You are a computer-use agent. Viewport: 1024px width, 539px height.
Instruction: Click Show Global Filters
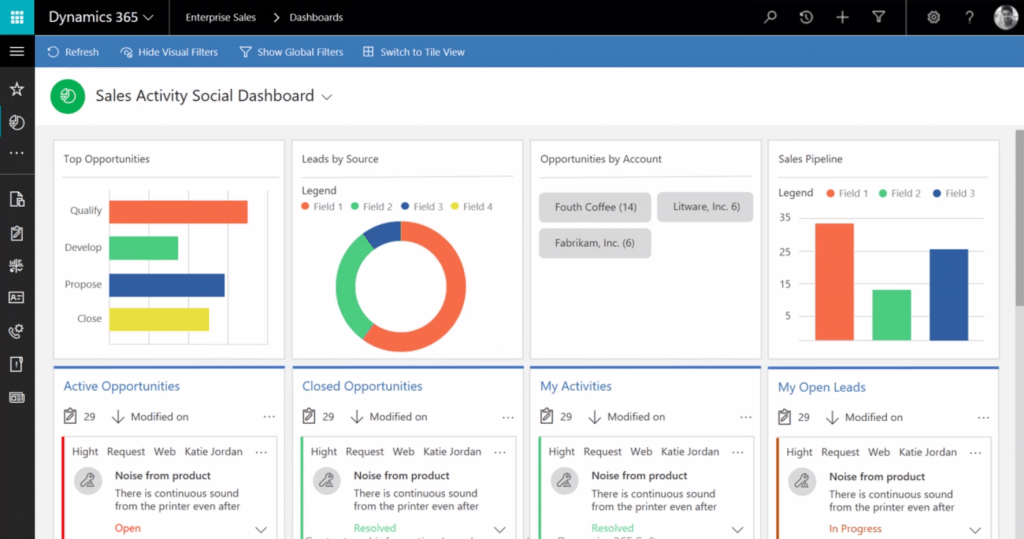pyautogui.click(x=291, y=52)
